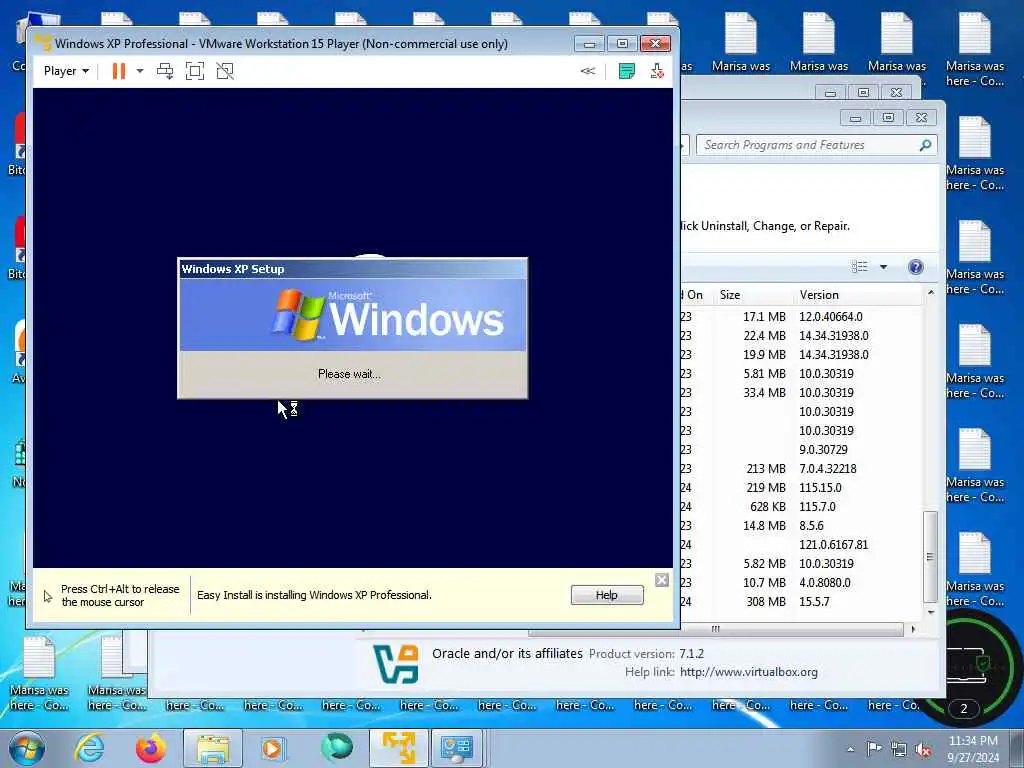This screenshot has width=1024, height=768.
Task: Select the row with size 22.4 MB
Action: tap(801, 336)
